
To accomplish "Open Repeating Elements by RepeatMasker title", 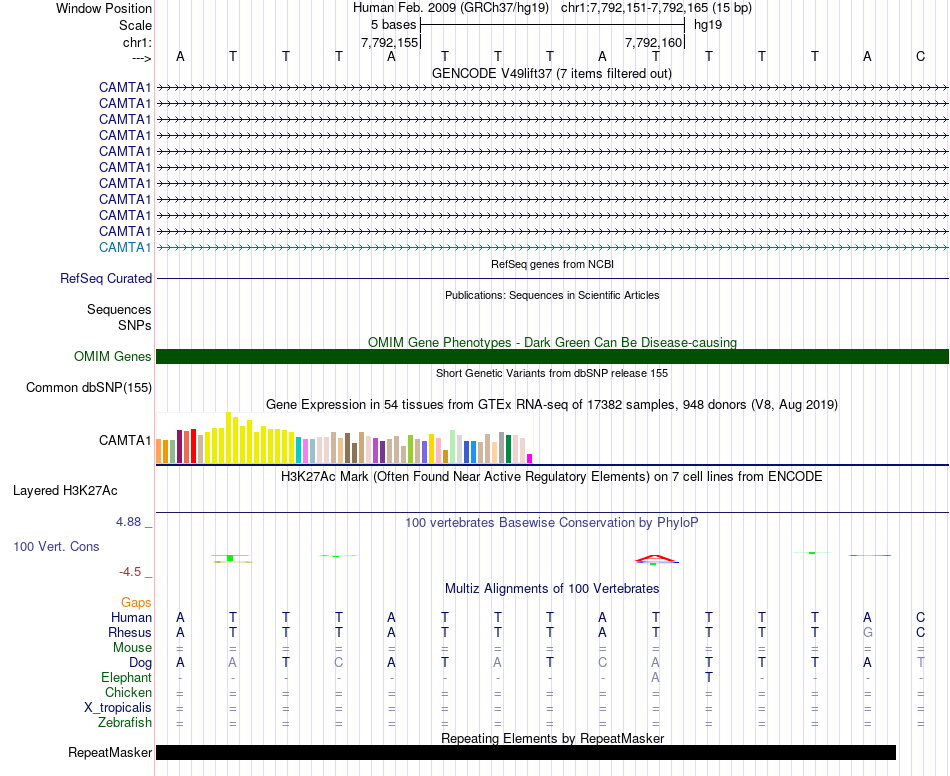I will 553,738.
